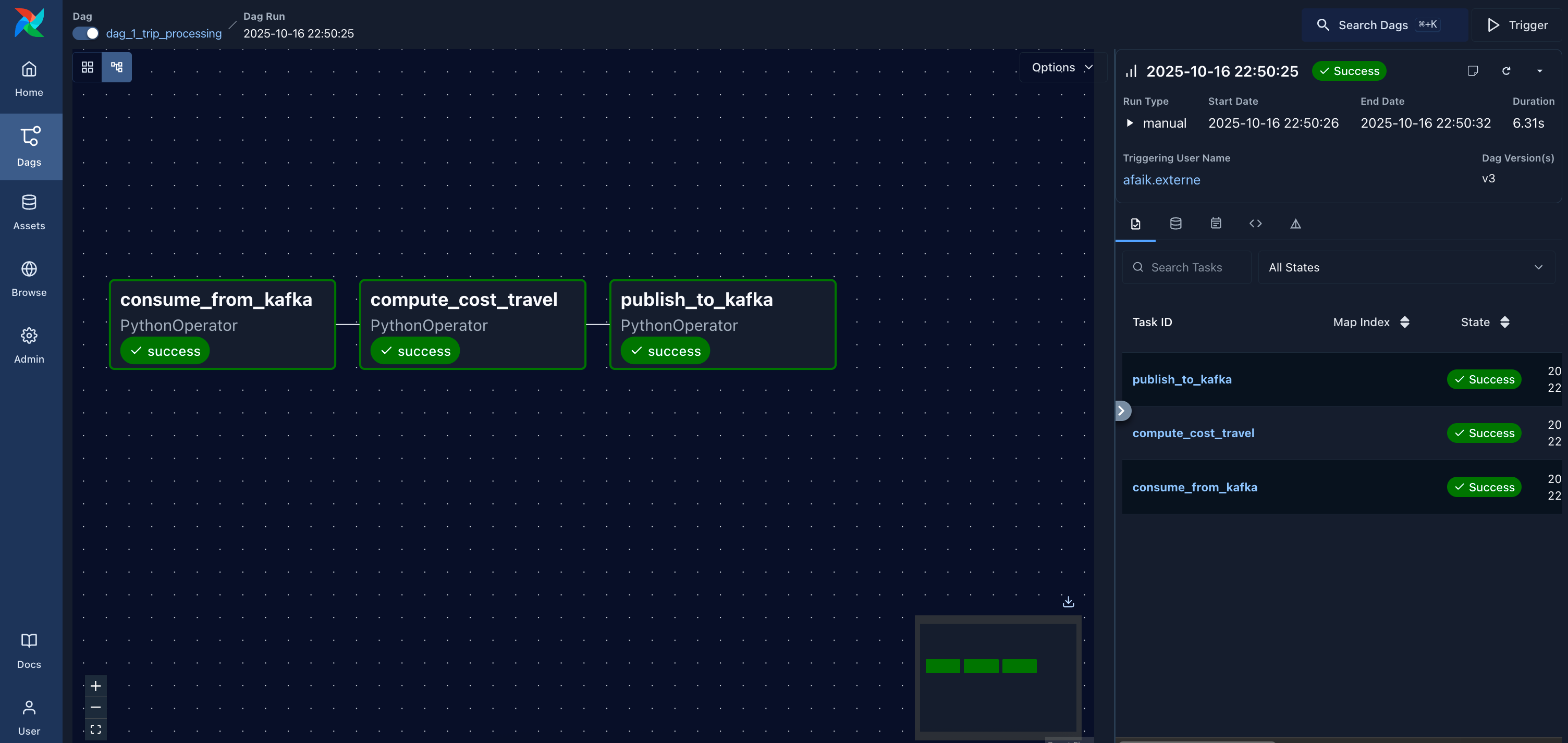Toggle the dag_1_trip_processing pause switch
1568x743 pixels.
click(x=86, y=33)
